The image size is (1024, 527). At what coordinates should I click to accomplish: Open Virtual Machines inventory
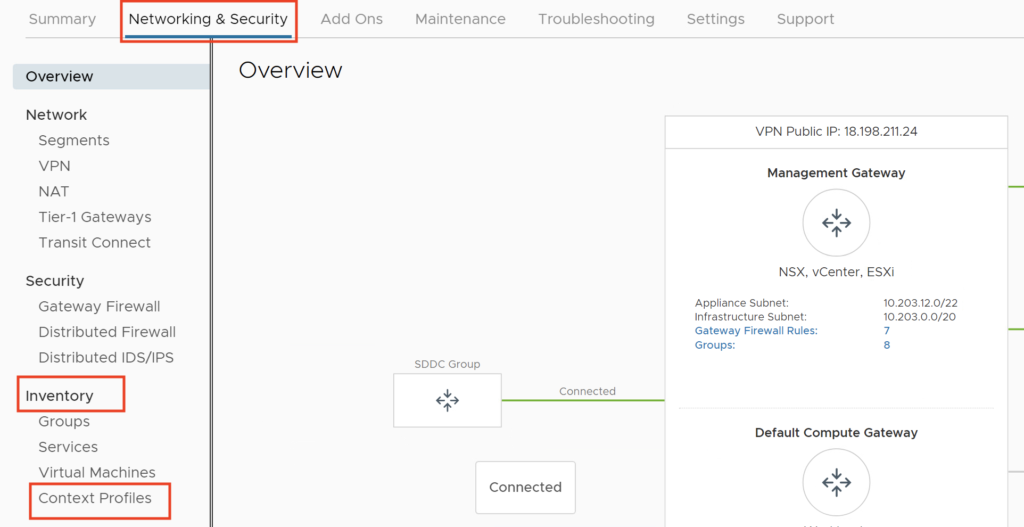97,472
